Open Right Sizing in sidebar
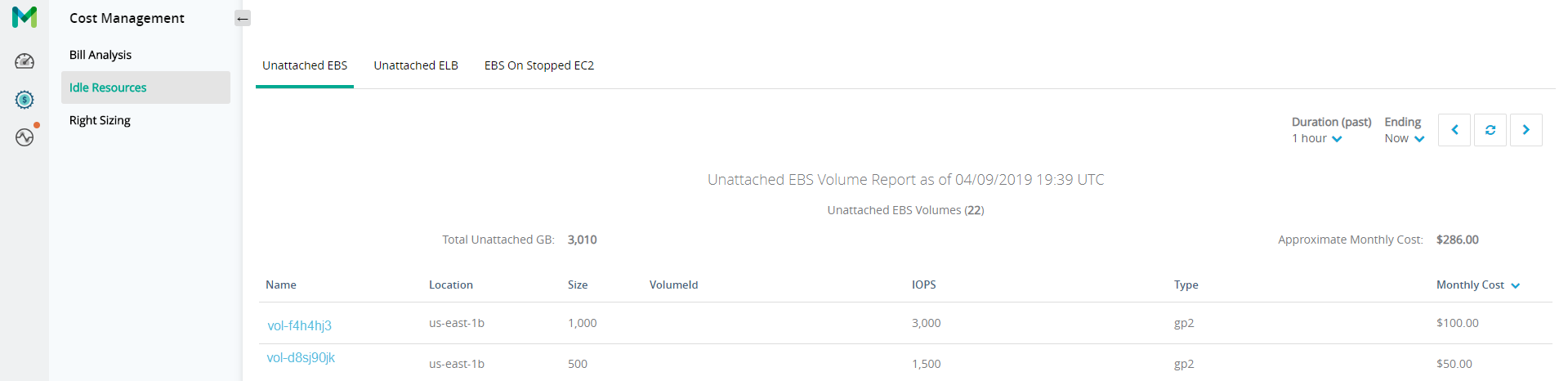 coord(100,120)
